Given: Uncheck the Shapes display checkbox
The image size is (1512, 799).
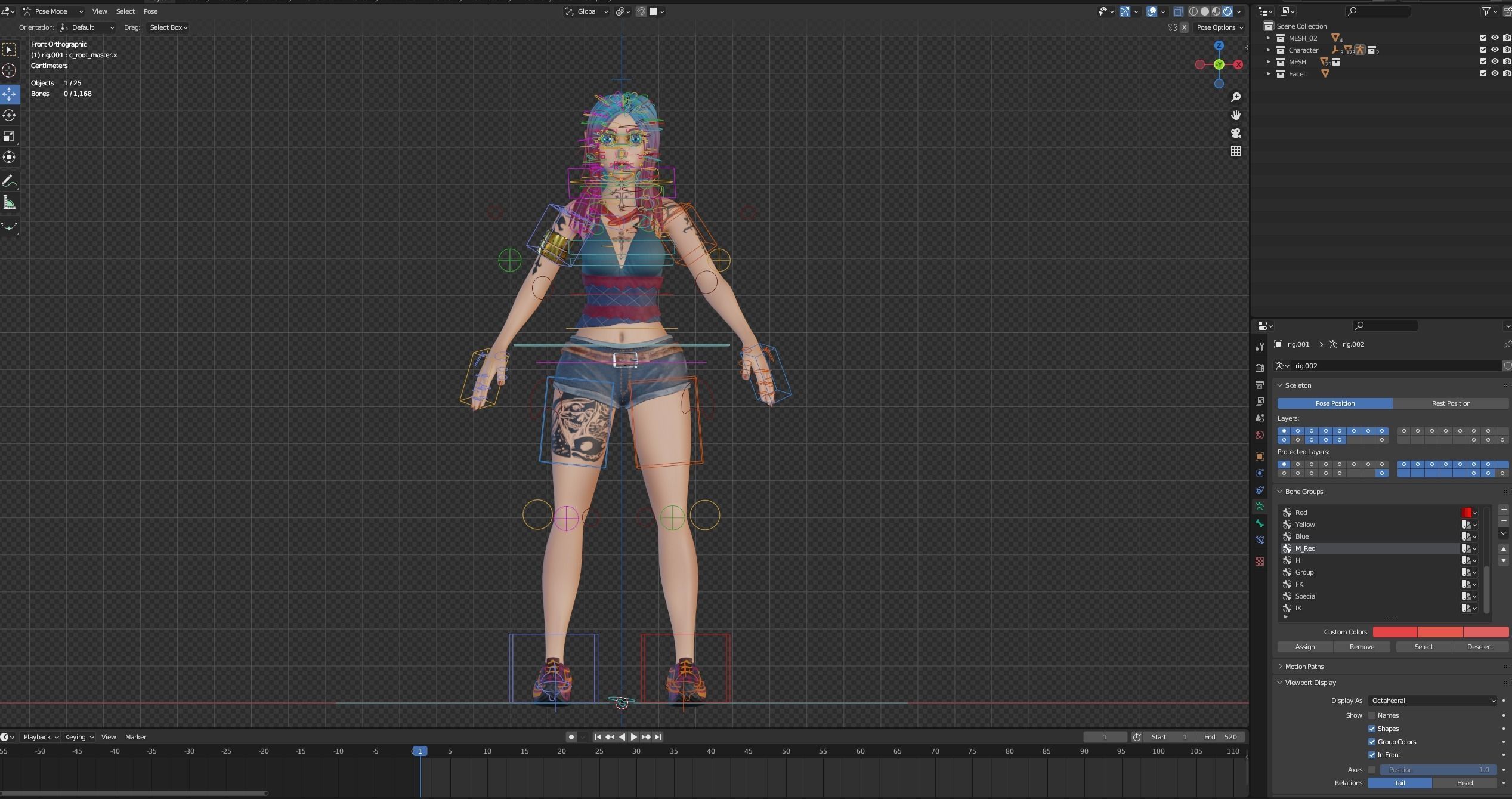Looking at the screenshot, I should 1372,729.
